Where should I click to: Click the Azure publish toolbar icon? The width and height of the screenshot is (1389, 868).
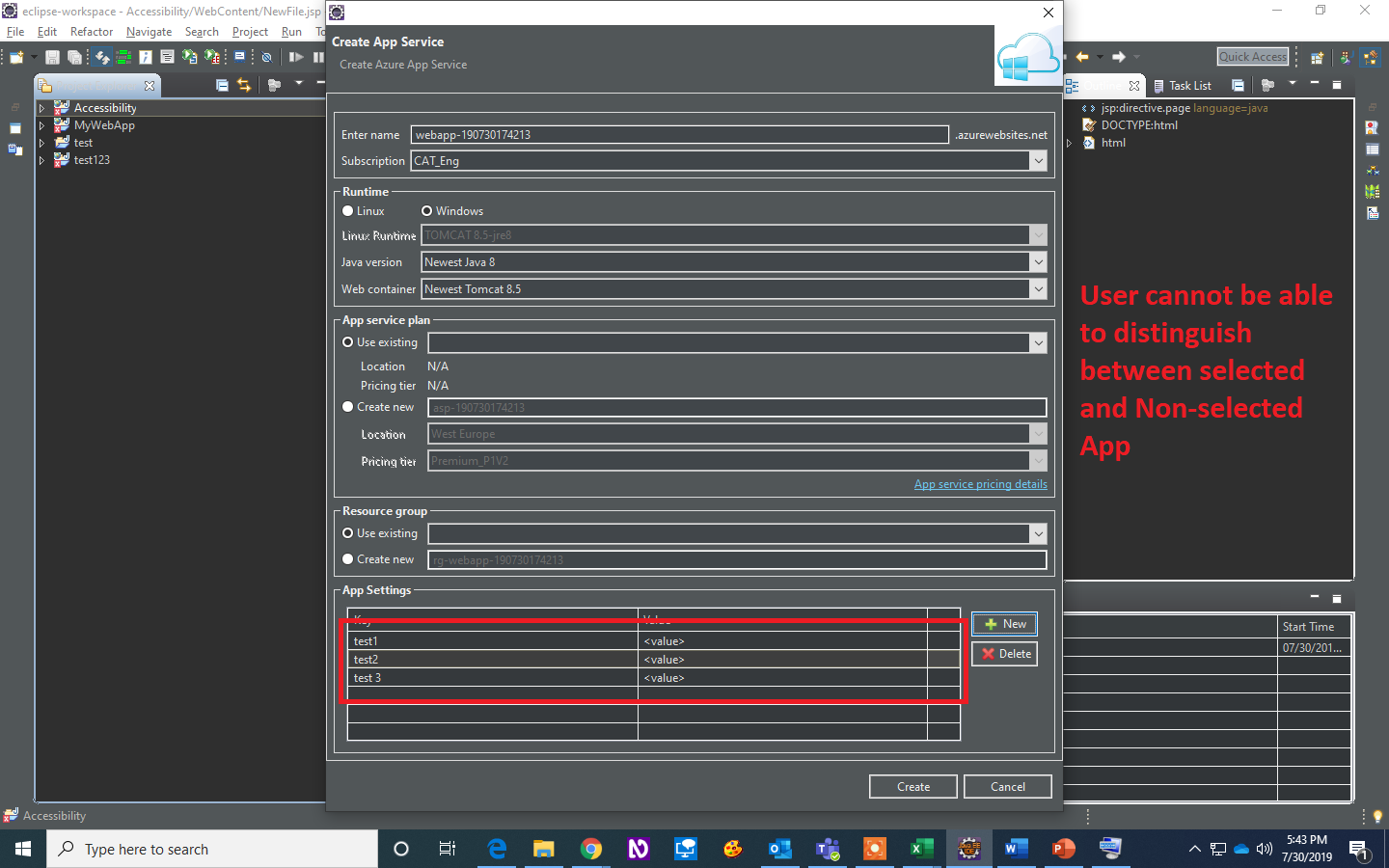point(102,57)
